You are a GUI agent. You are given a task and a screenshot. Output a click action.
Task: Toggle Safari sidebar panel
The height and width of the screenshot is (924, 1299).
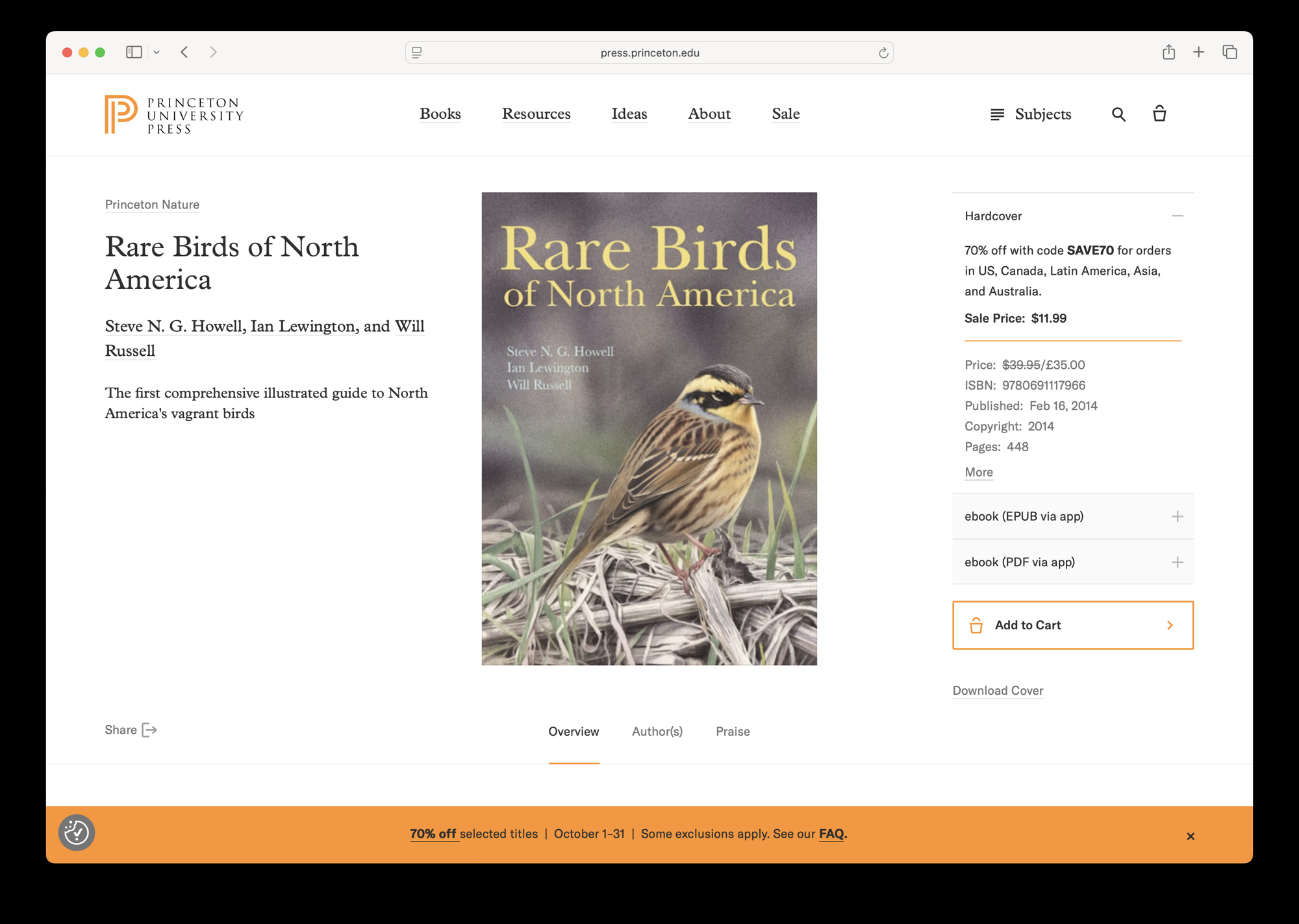[x=134, y=52]
